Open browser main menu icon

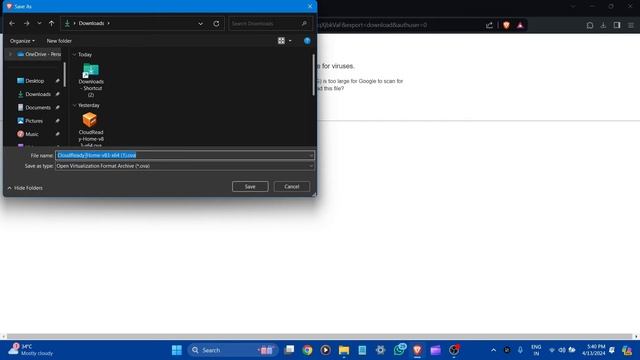(631, 25)
